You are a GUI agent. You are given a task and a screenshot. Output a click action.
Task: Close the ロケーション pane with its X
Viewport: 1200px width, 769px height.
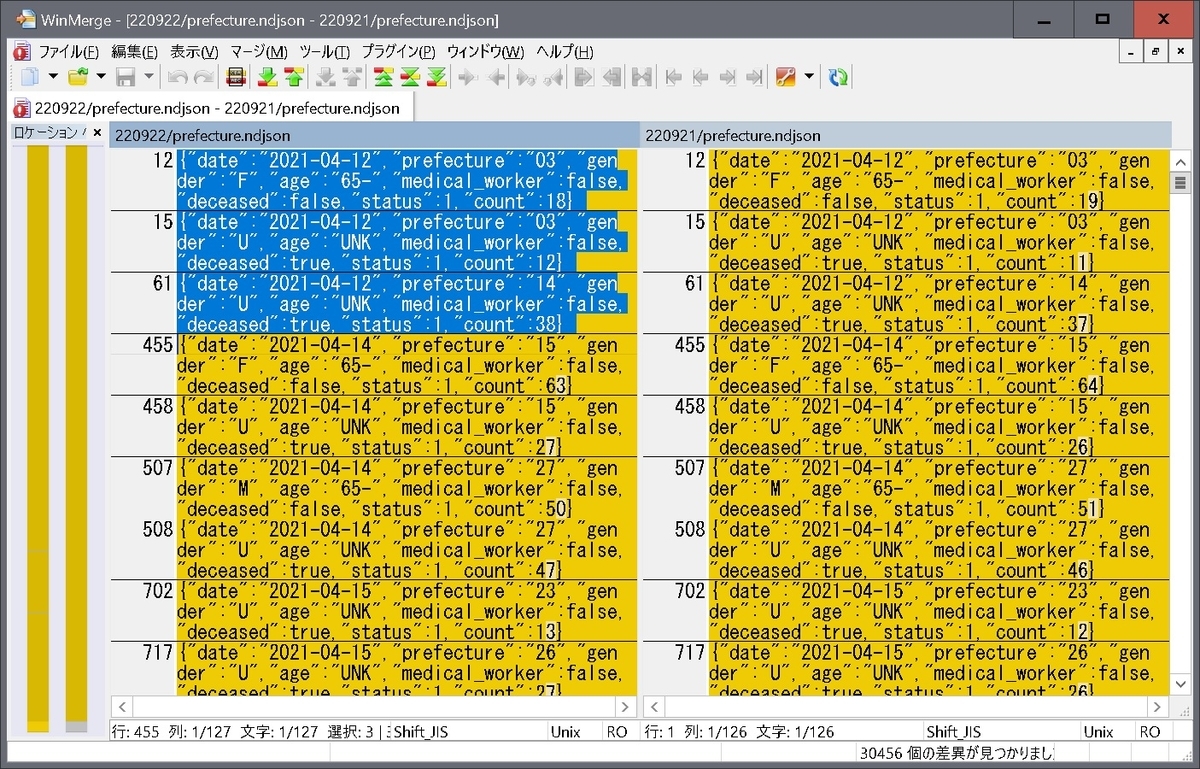coord(97,132)
